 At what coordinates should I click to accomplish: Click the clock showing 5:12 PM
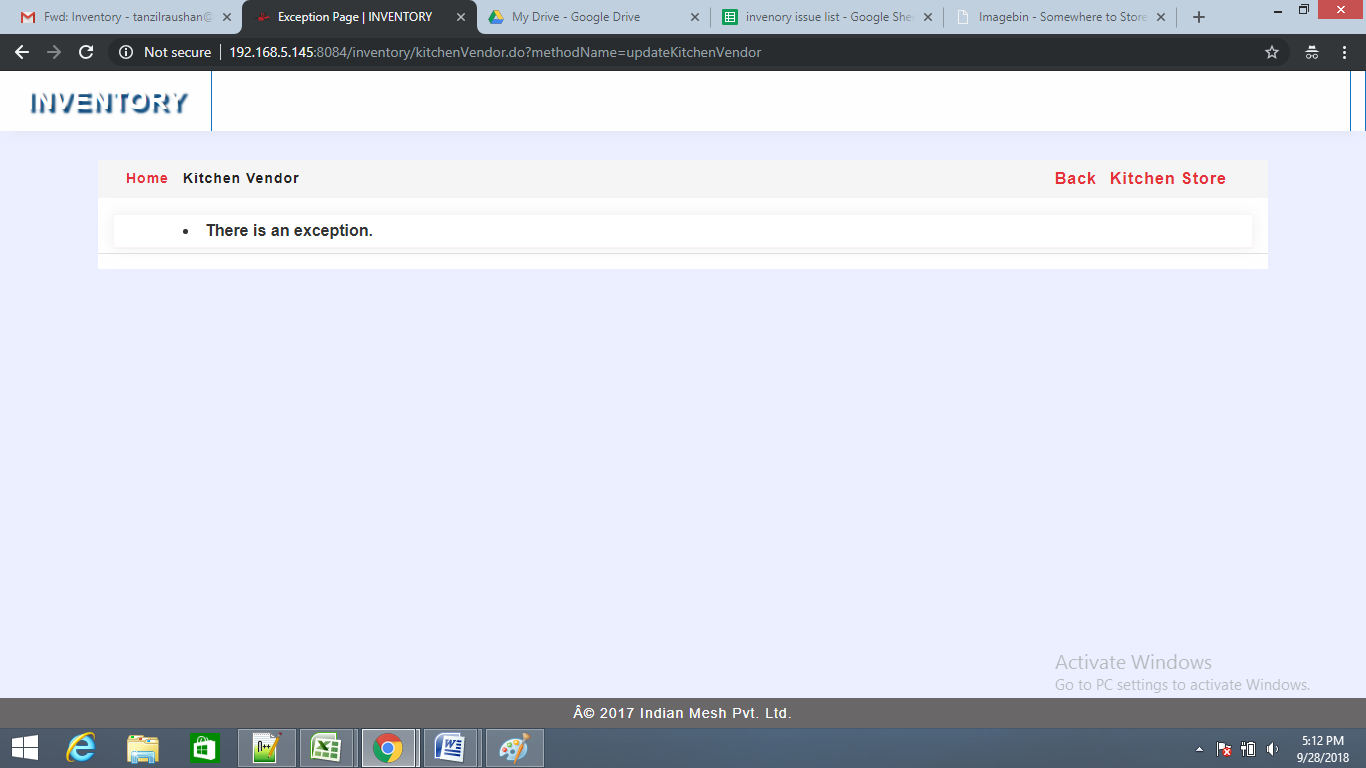click(x=1323, y=749)
